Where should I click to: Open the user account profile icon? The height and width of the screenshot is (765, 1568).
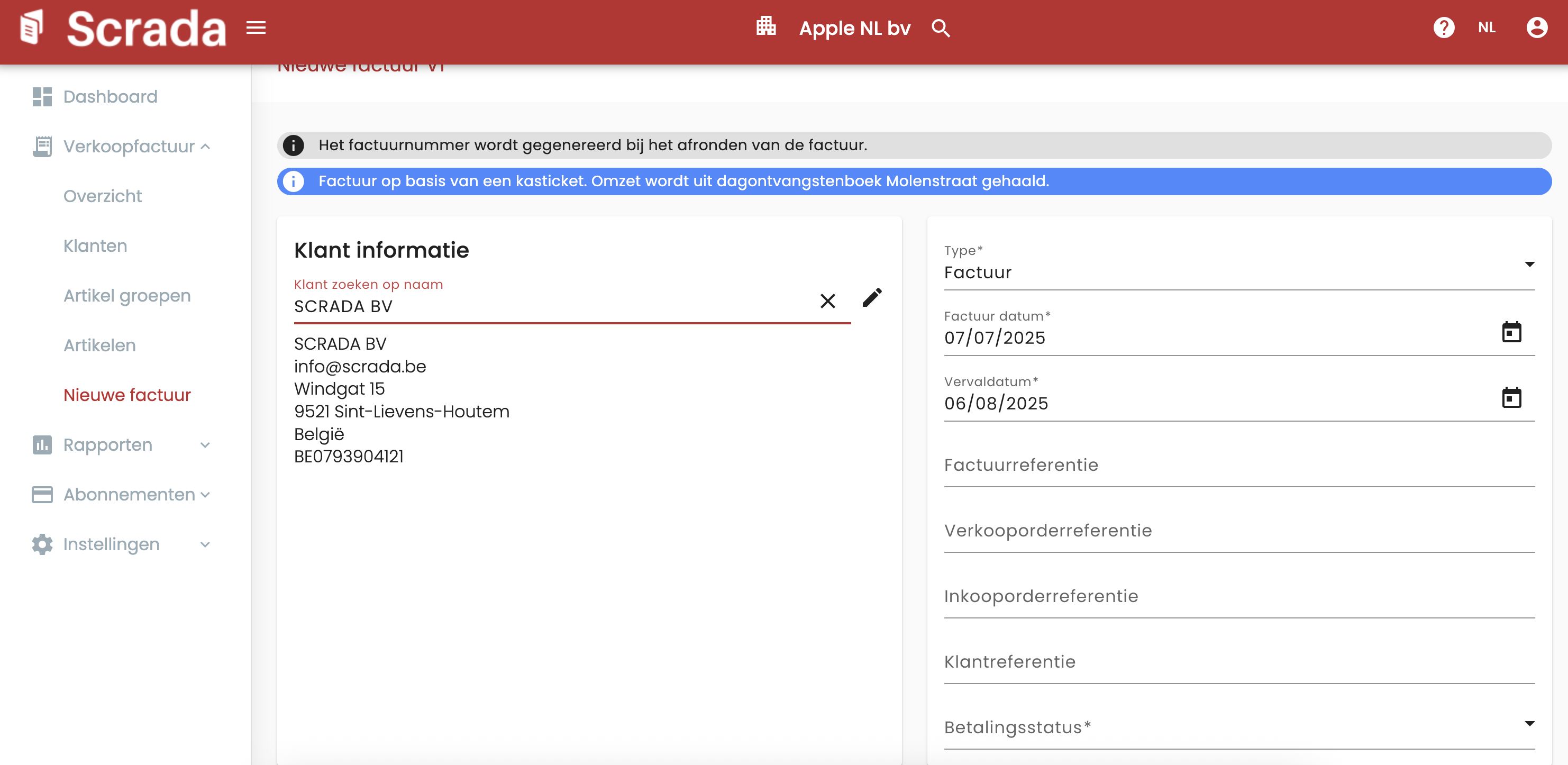pos(1536,28)
